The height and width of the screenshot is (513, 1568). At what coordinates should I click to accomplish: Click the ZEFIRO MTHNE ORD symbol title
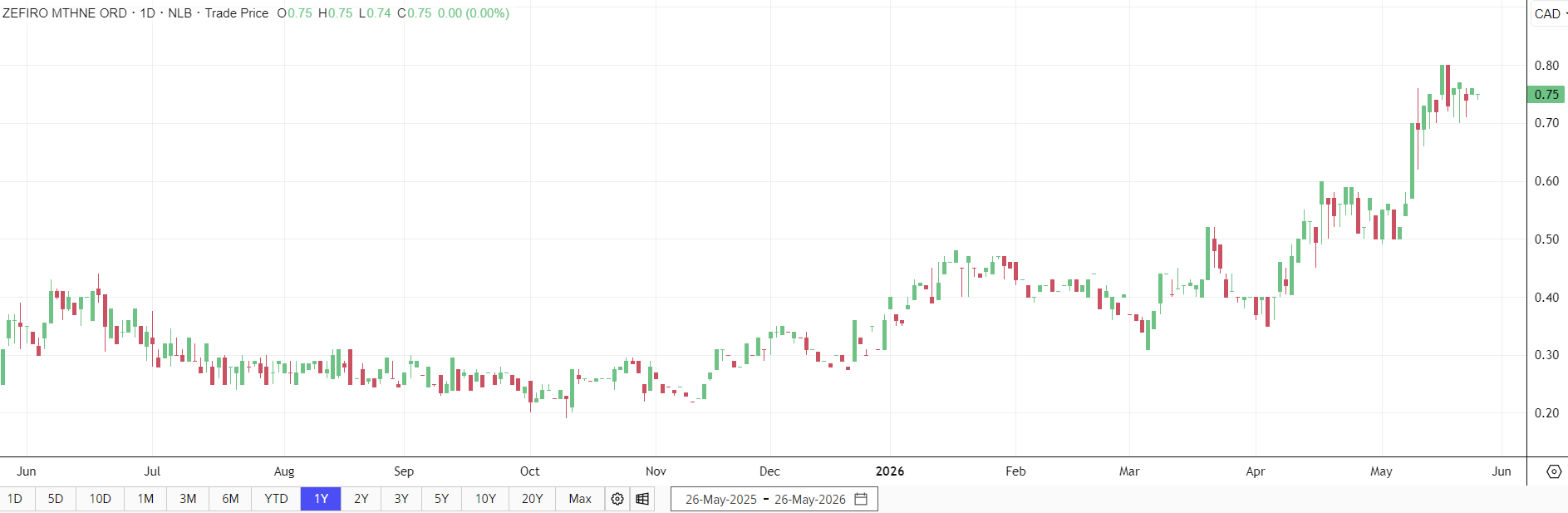coord(65,13)
